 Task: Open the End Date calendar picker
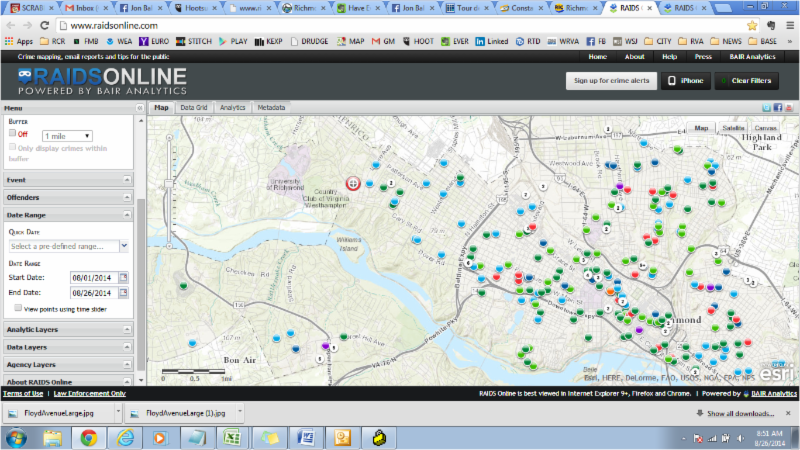(123, 293)
